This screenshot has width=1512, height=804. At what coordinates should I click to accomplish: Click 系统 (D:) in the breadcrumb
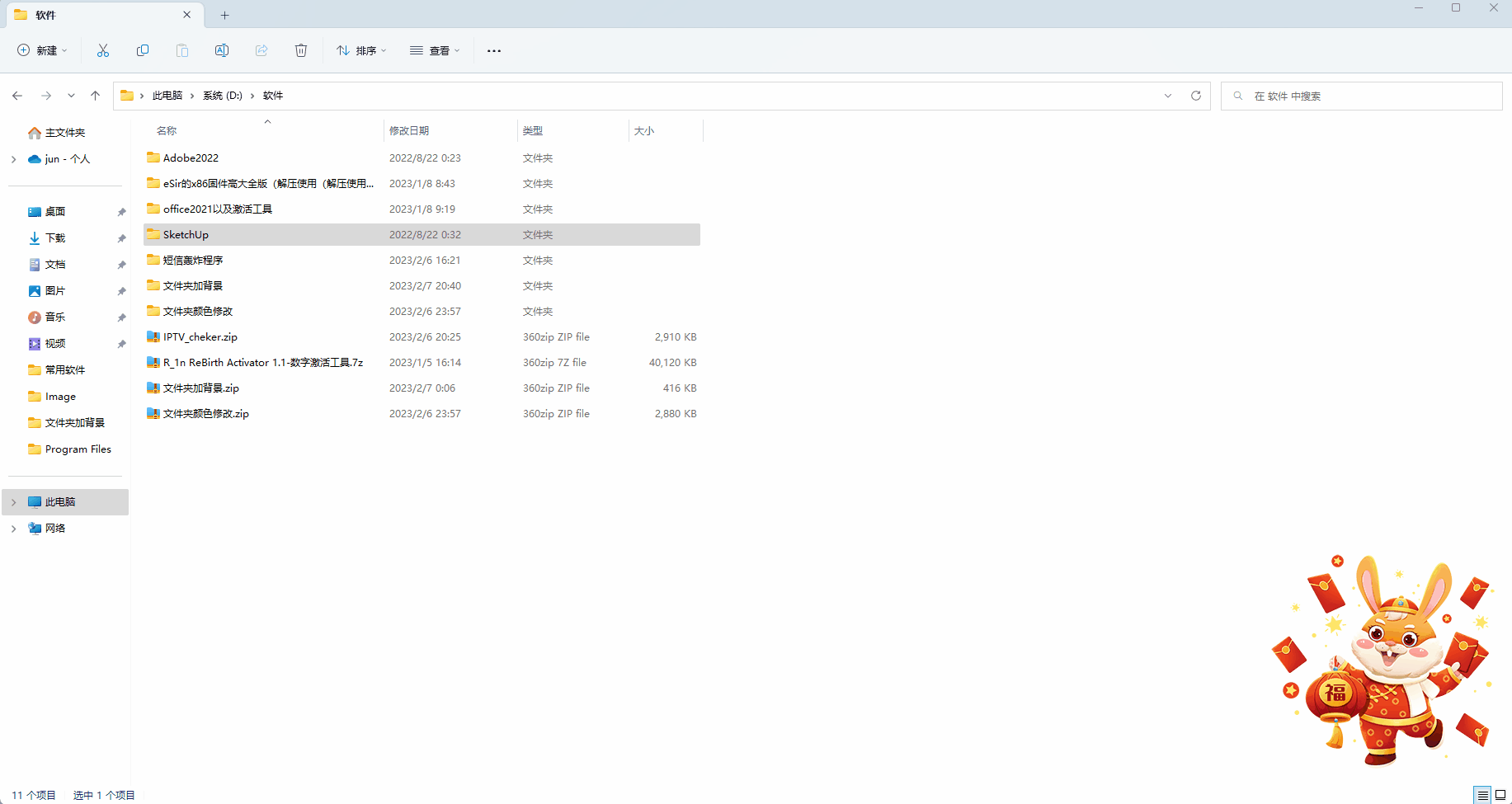pos(223,96)
